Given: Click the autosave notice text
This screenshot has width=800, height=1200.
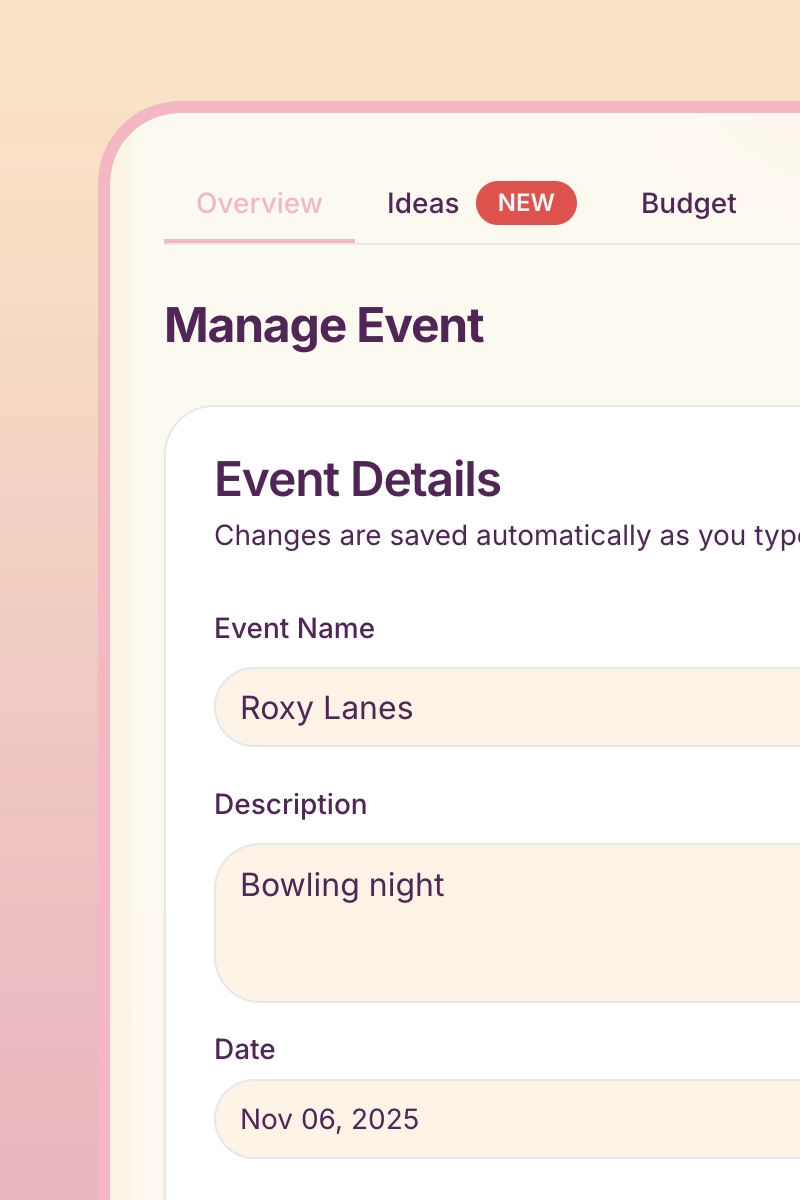Looking at the screenshot, I should 500,536.
